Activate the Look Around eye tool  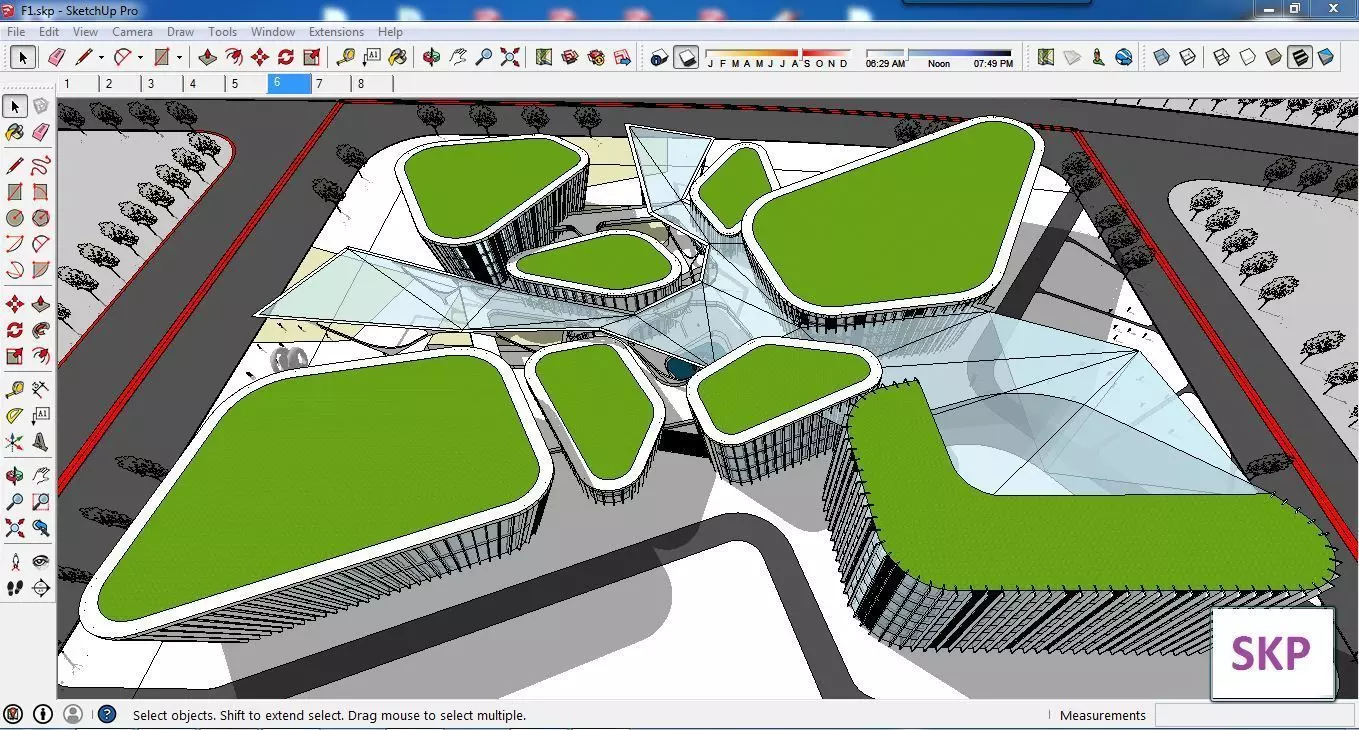pos(40,562)
